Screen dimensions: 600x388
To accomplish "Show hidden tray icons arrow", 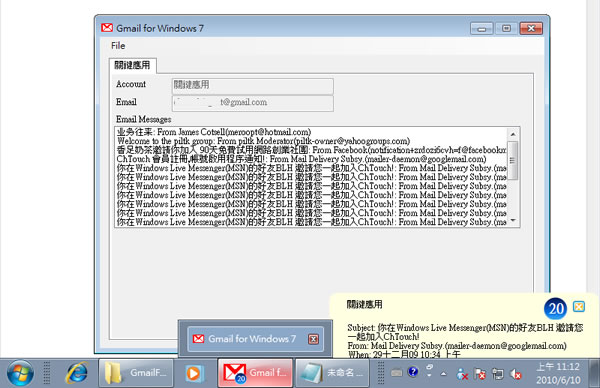I will coord(443,373).
